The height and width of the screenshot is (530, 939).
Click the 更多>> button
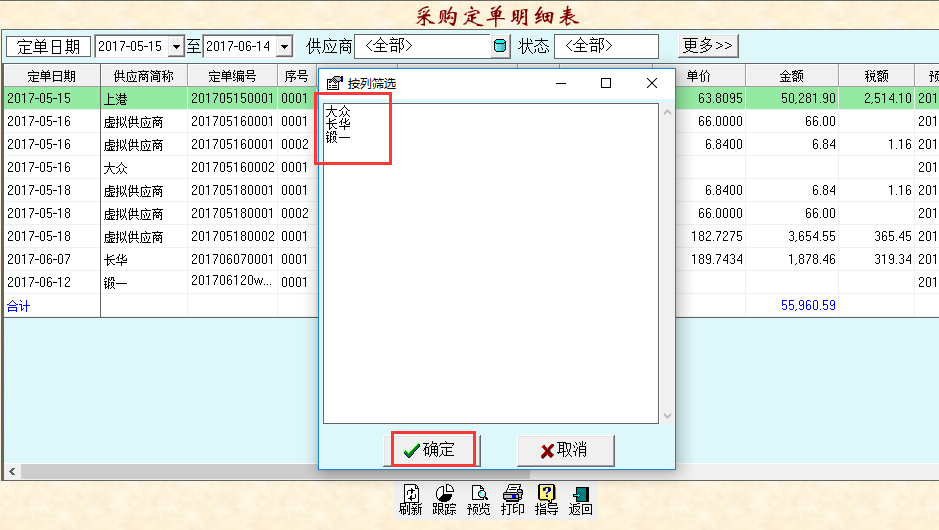click(708, 46)
